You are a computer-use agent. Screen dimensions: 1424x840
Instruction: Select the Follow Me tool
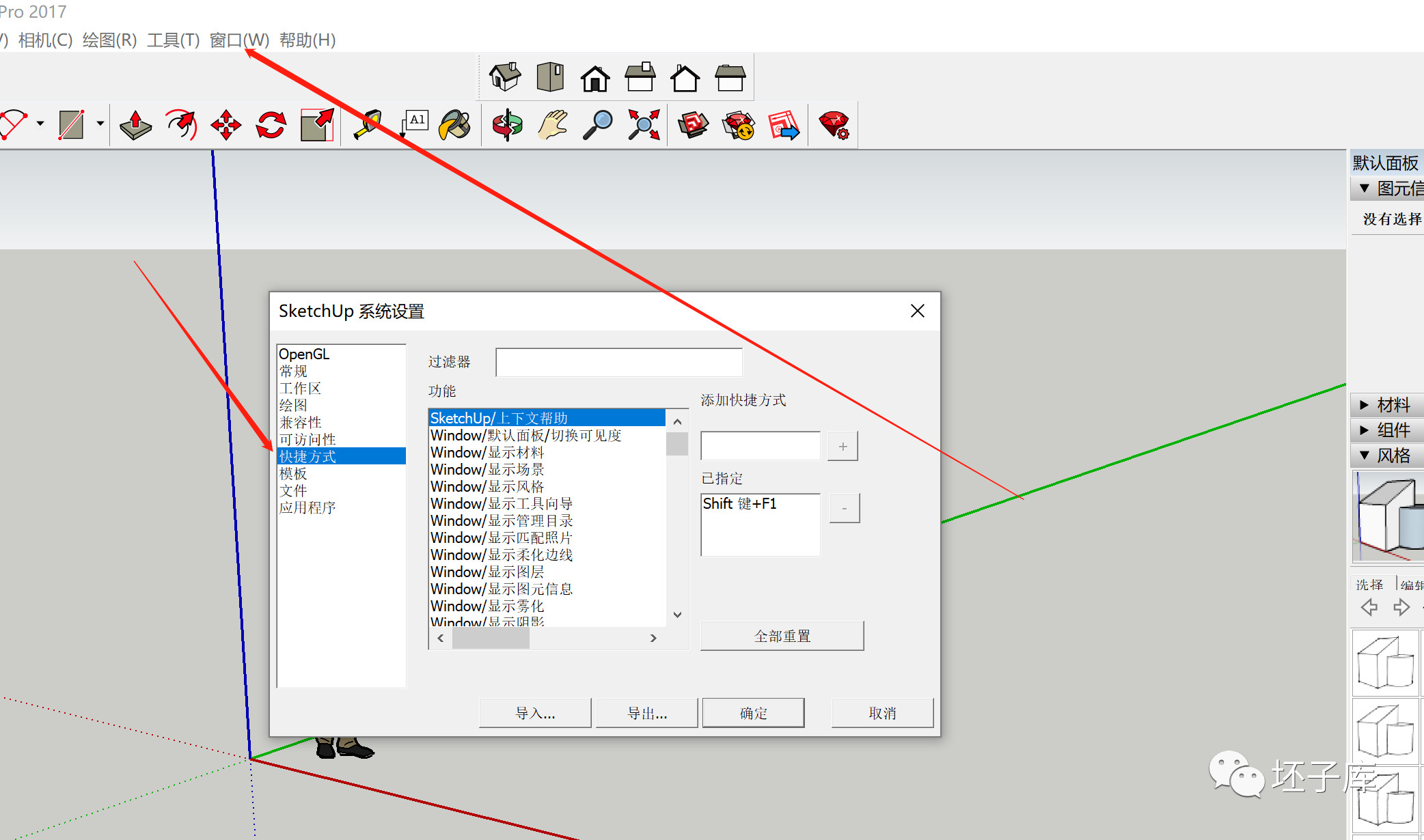click(x=180, y=125)
